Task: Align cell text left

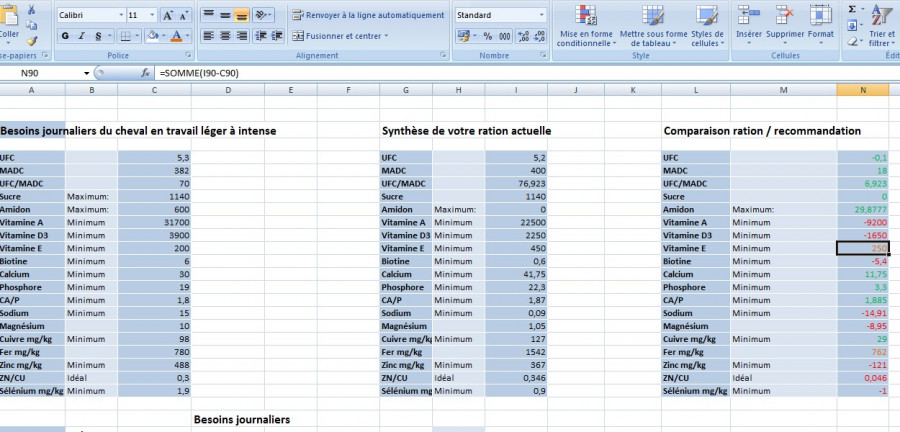Action: coord(208,36)
